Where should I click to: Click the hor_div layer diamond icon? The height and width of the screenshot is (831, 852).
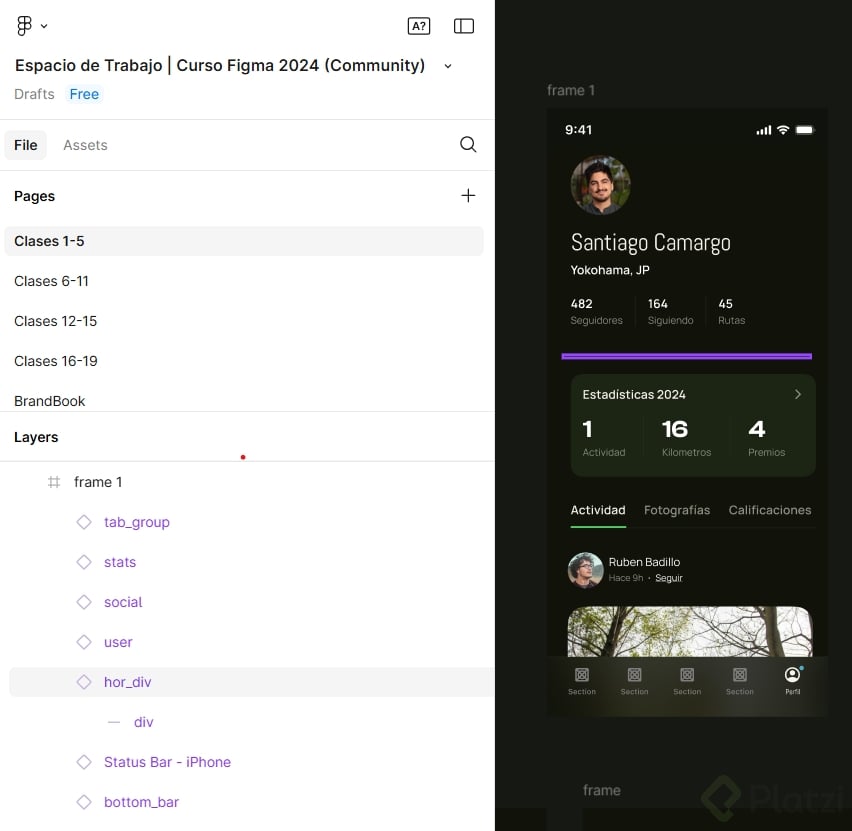point(84,682)
